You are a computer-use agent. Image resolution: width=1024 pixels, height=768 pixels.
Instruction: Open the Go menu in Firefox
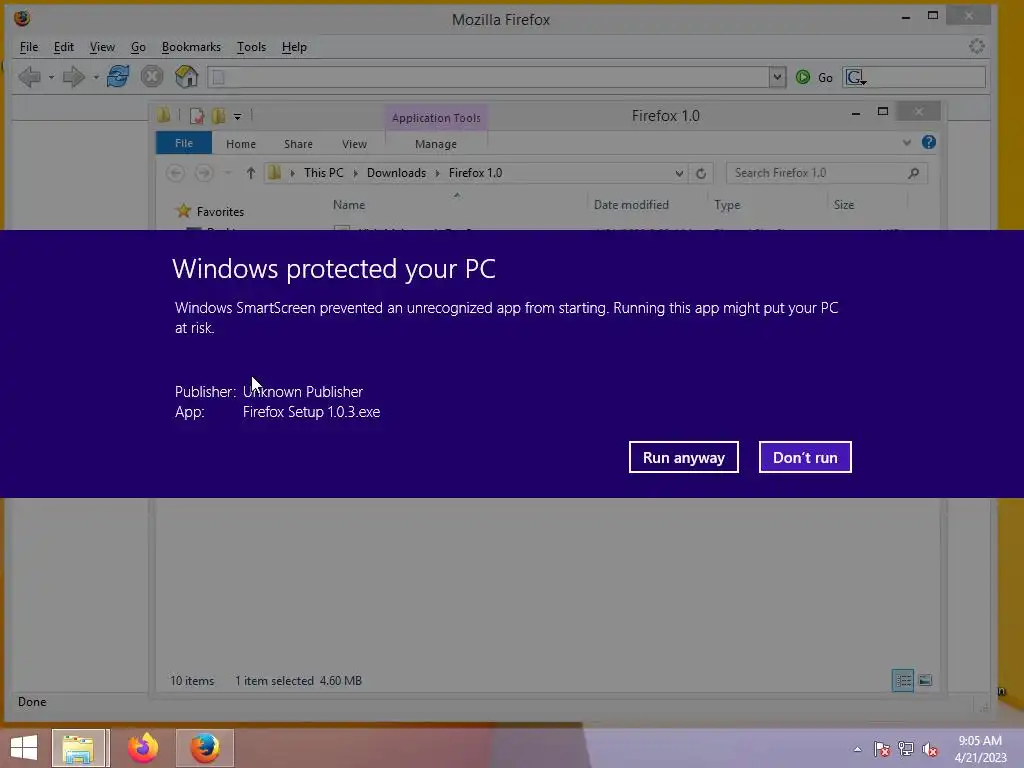(138, 47)
